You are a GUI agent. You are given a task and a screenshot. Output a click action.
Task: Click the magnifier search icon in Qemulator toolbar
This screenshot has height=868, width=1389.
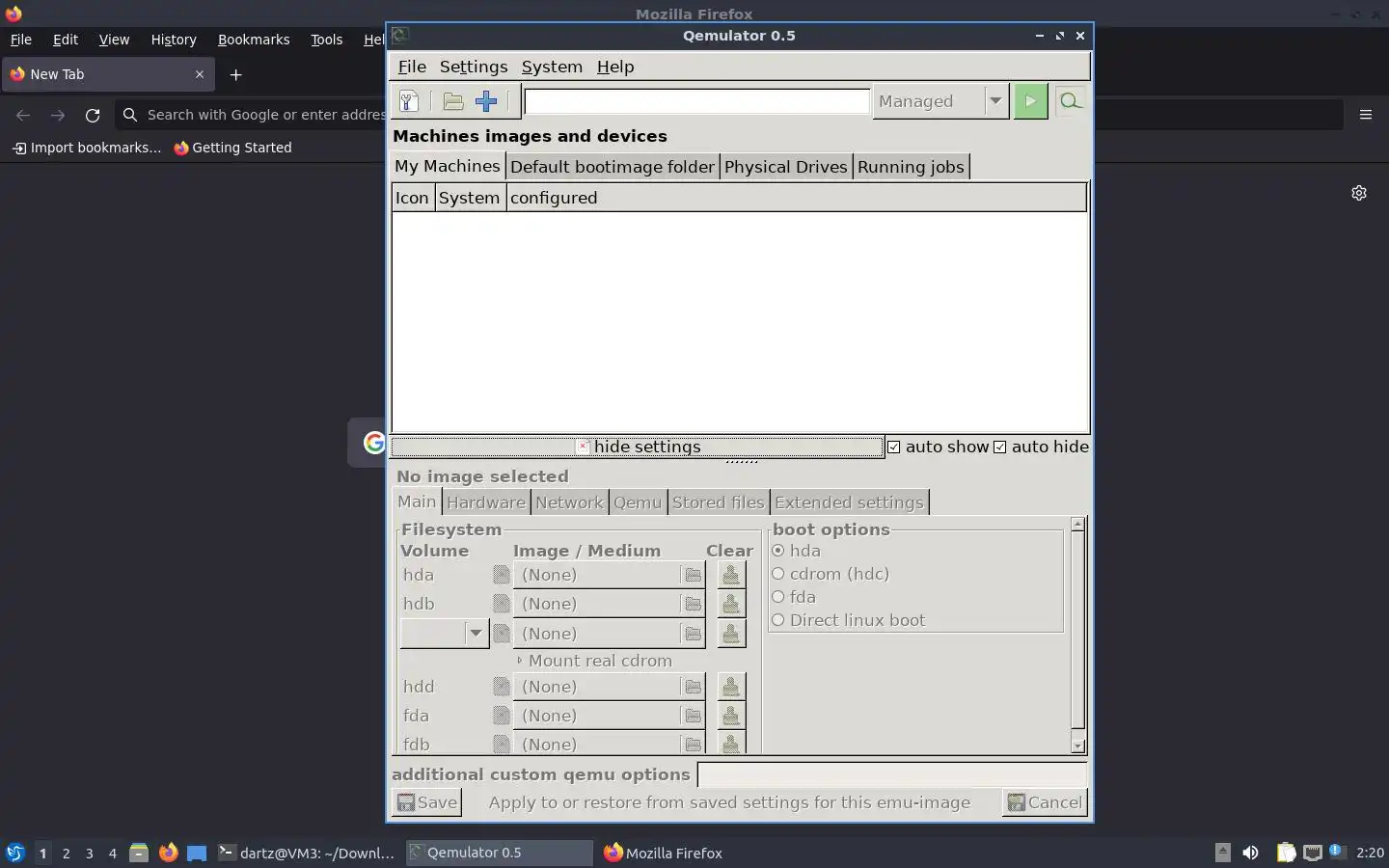tap(1070, 101)
